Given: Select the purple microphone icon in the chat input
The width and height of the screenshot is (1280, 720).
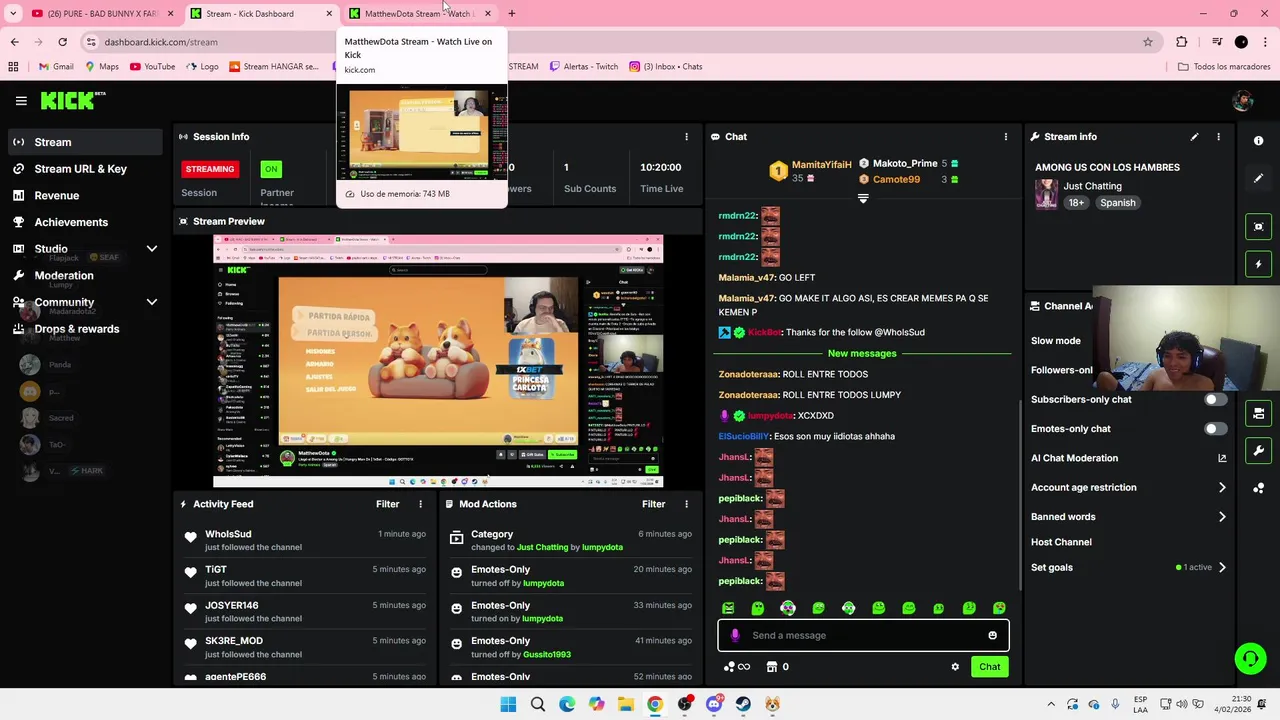Looking at the screenshot, I should [735, 635].
